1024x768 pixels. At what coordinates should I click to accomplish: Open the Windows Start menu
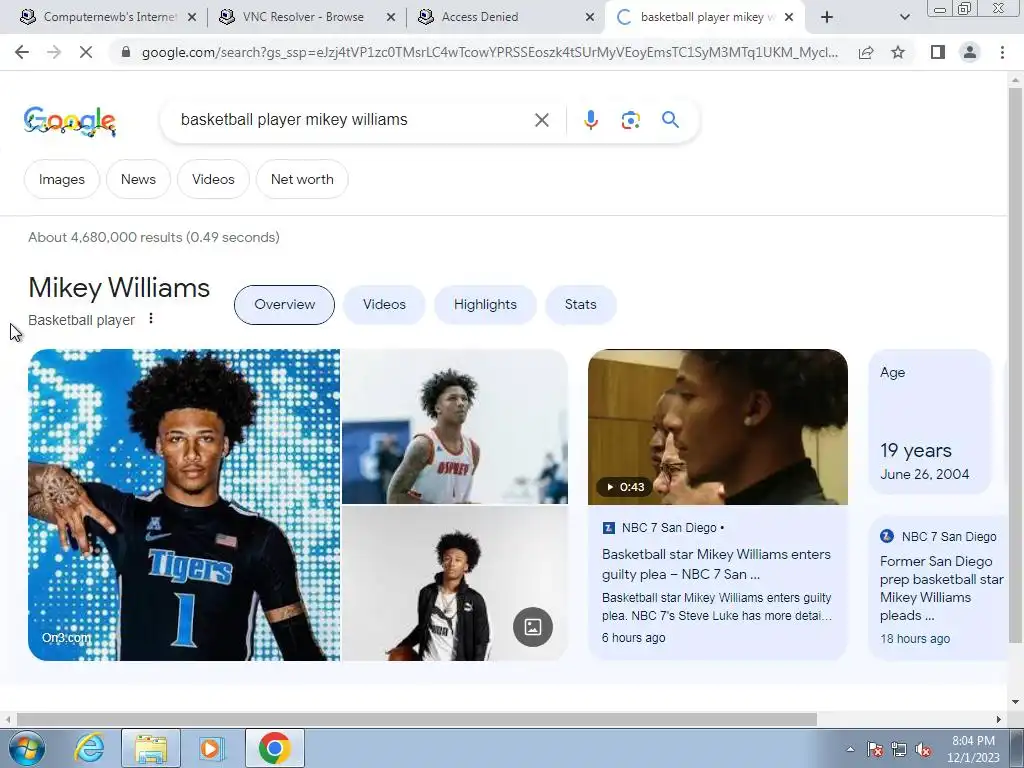pyautogui.click(x=27, y=748)
